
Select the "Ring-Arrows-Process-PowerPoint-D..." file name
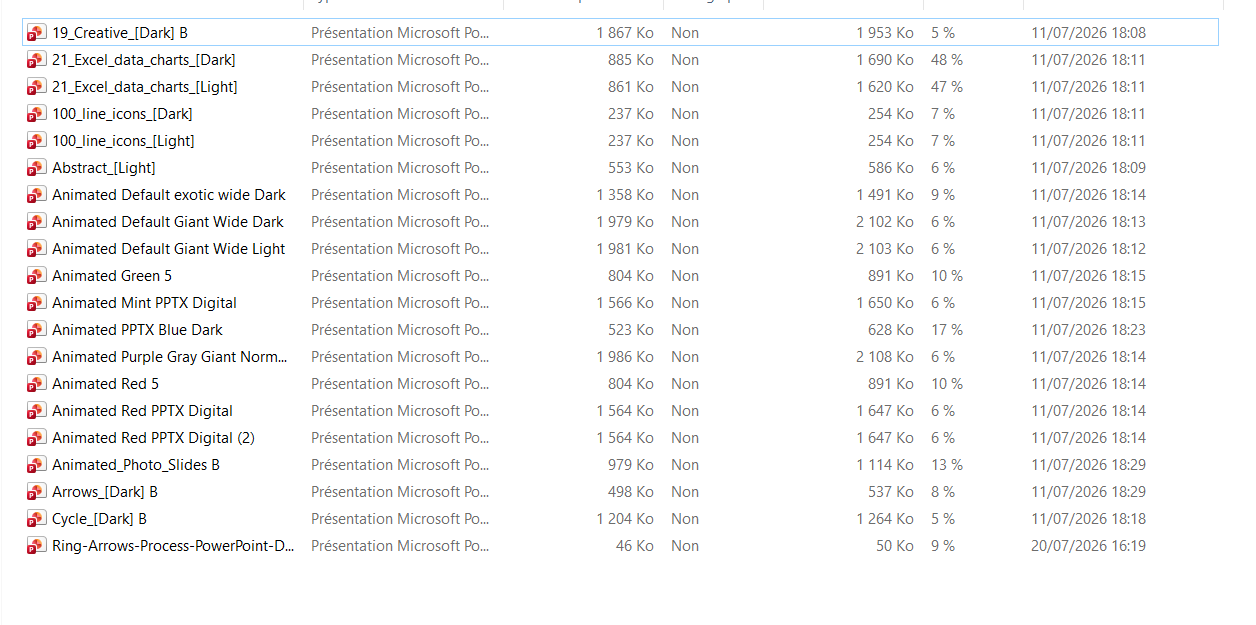click(173, 546)
